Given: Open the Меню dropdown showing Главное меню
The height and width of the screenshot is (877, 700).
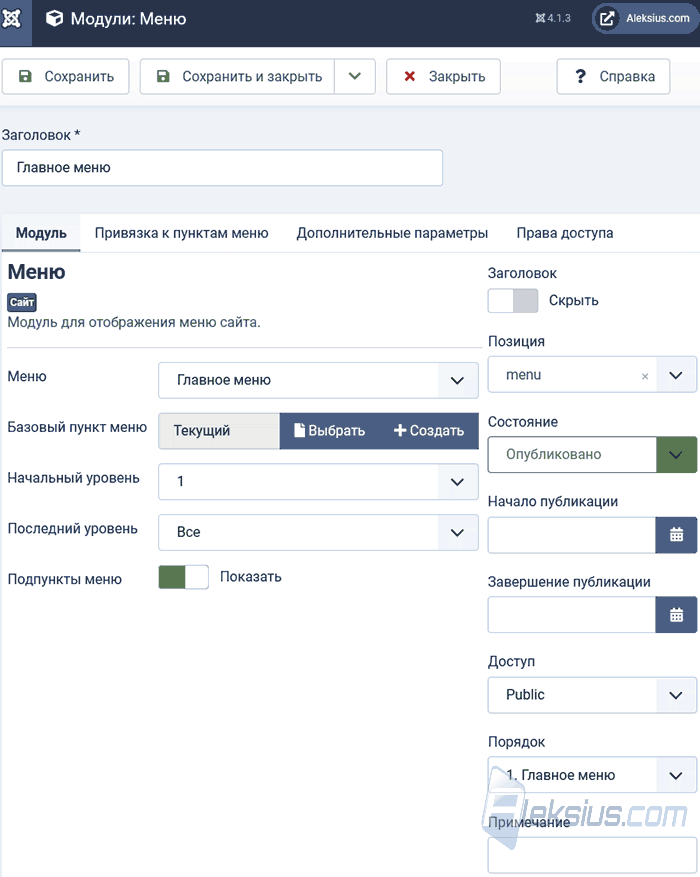Looking at the screenshot, I should pos(318,380).
